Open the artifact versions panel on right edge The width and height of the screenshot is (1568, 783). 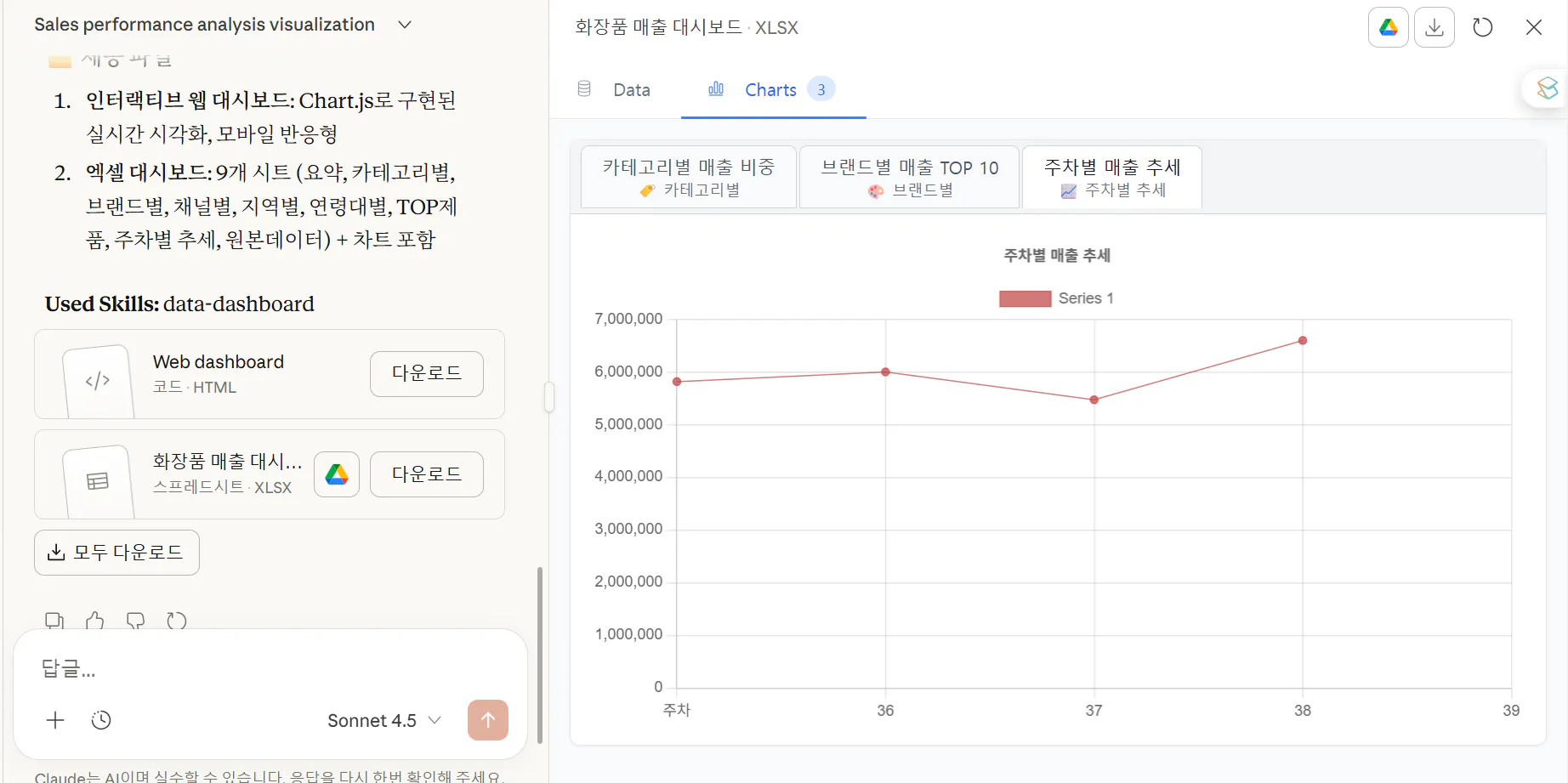pos(1548,88)
